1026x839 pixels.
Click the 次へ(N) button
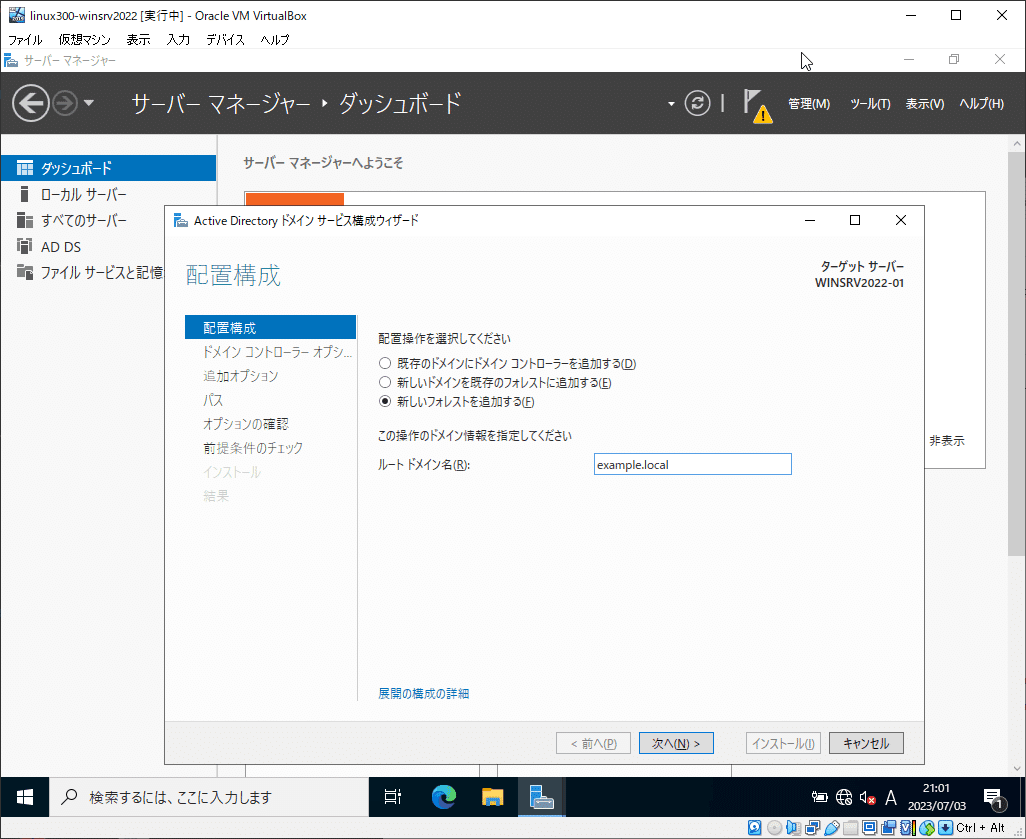coord(676,743)
